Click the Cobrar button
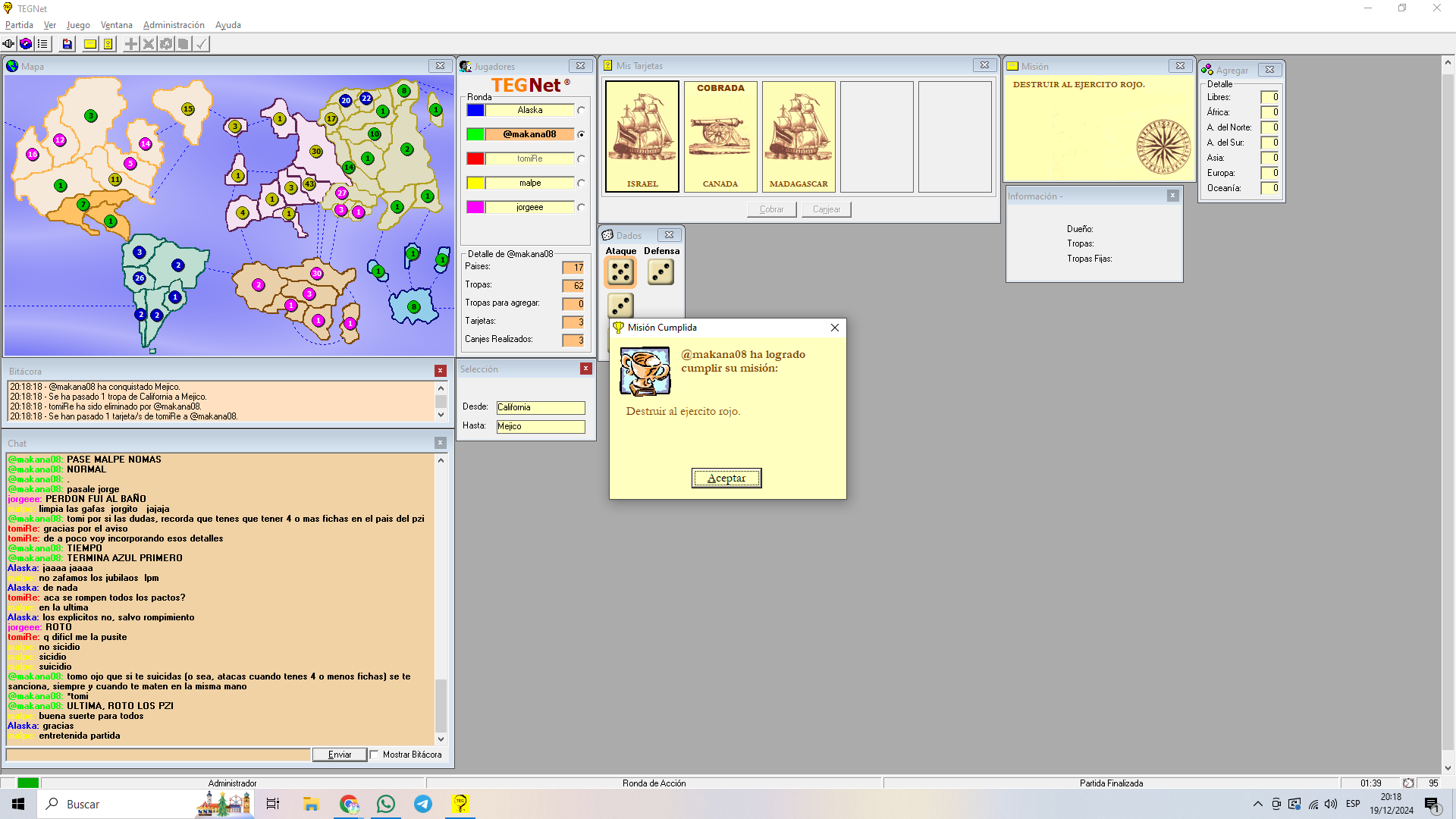Screen dimensions: 1456x819 772,209
